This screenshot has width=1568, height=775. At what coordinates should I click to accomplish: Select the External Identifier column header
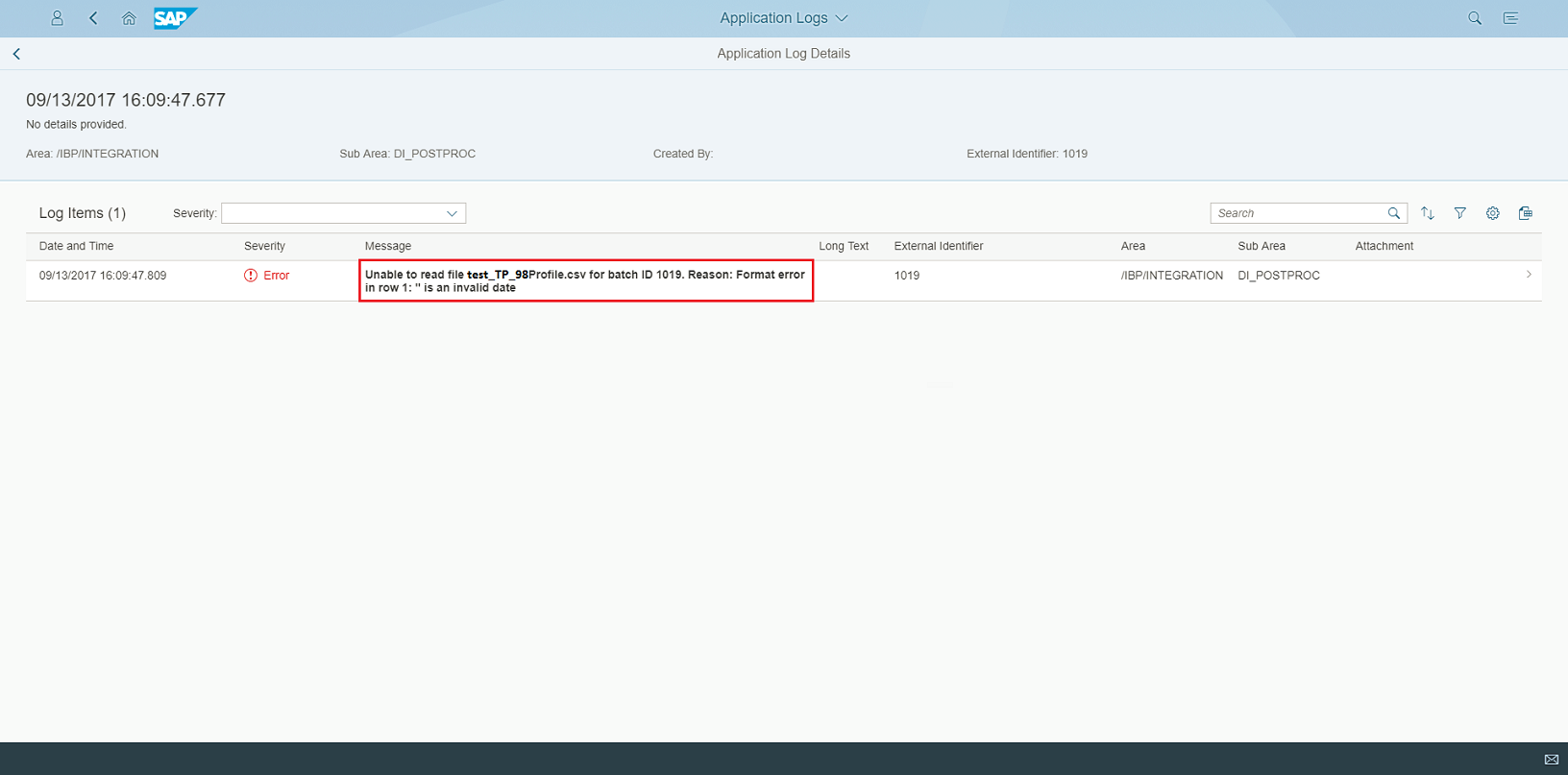click(x=939, y=246)
